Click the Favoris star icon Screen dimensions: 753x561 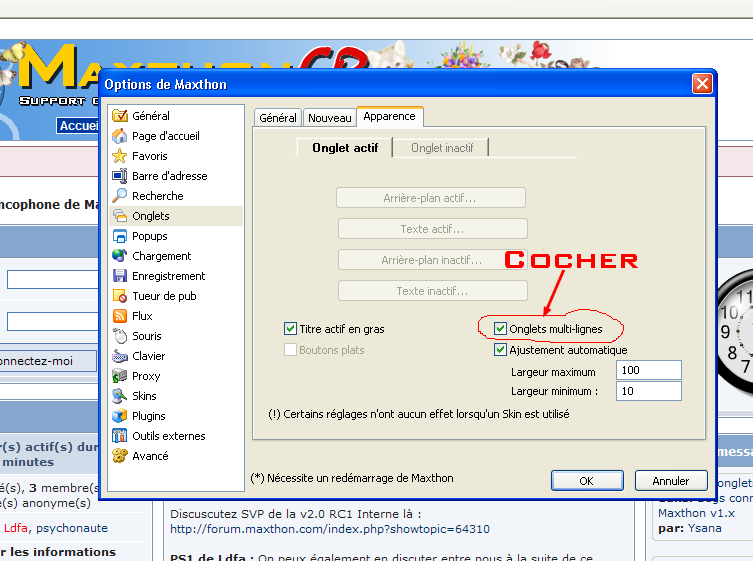[x=120, y=156]
